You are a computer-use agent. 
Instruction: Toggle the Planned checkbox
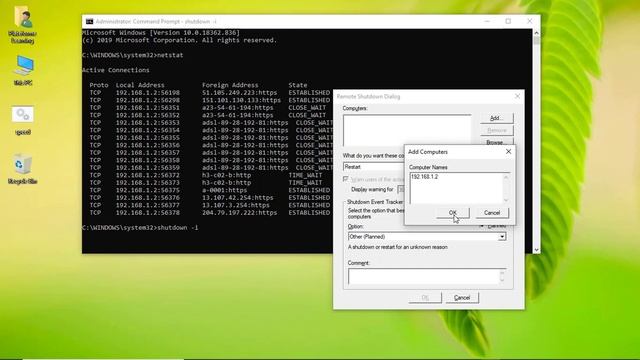[x=482, y=226]
